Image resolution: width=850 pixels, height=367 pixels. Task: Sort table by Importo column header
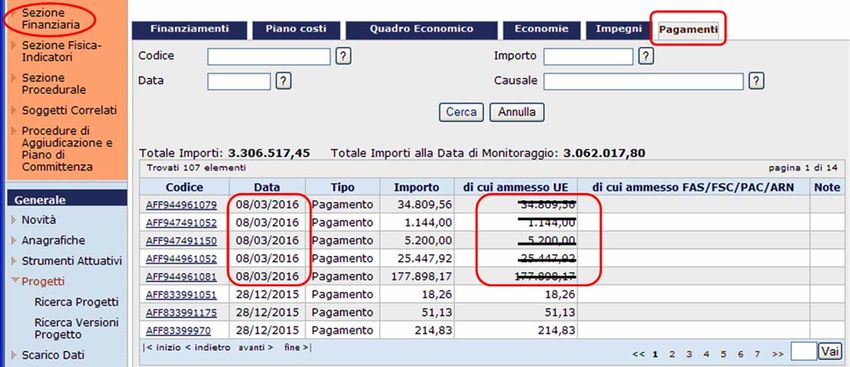[x=416, y=188]
